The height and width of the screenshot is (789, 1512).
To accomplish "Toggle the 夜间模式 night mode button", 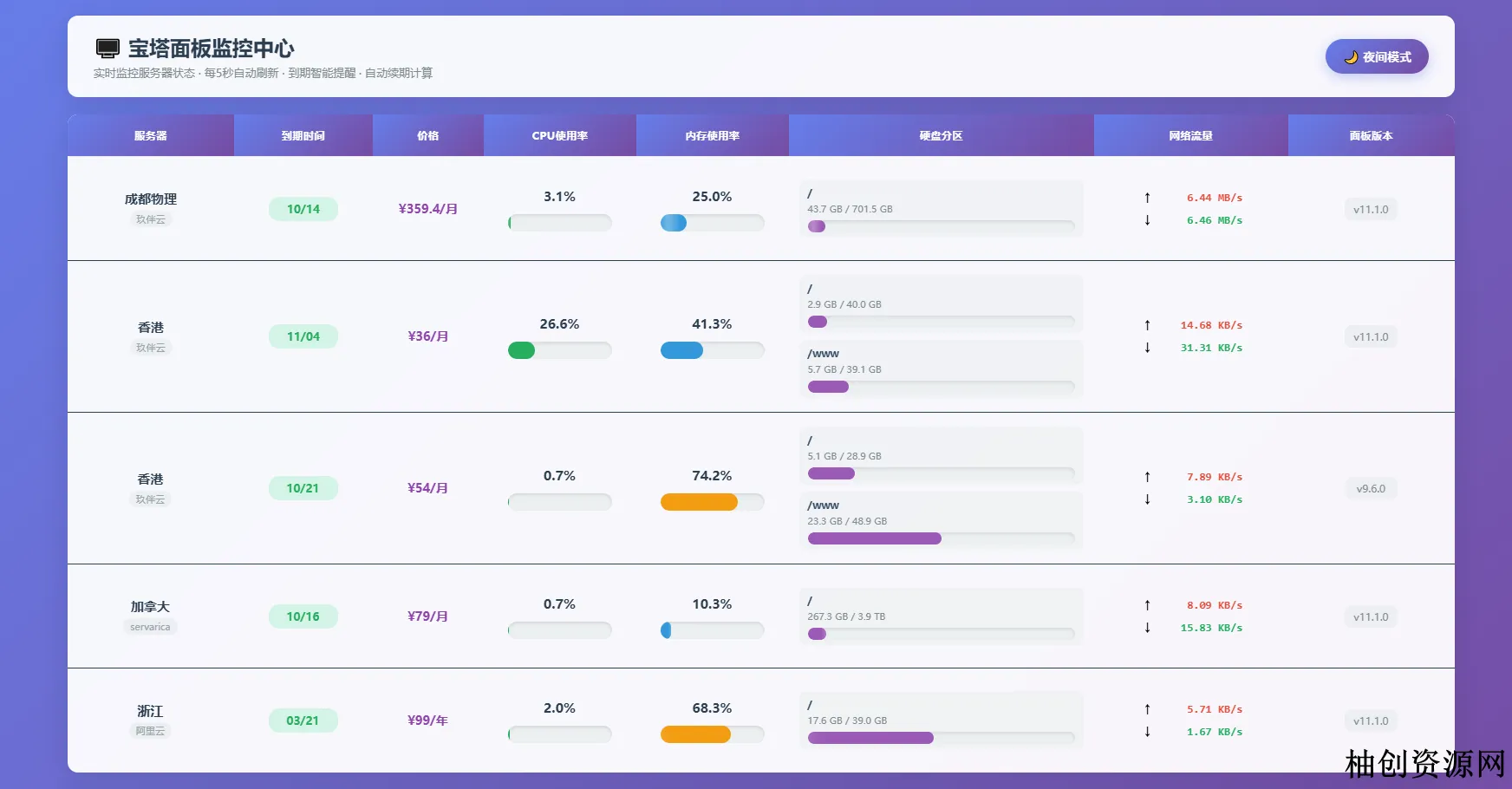I will [x=1376, y=57].
